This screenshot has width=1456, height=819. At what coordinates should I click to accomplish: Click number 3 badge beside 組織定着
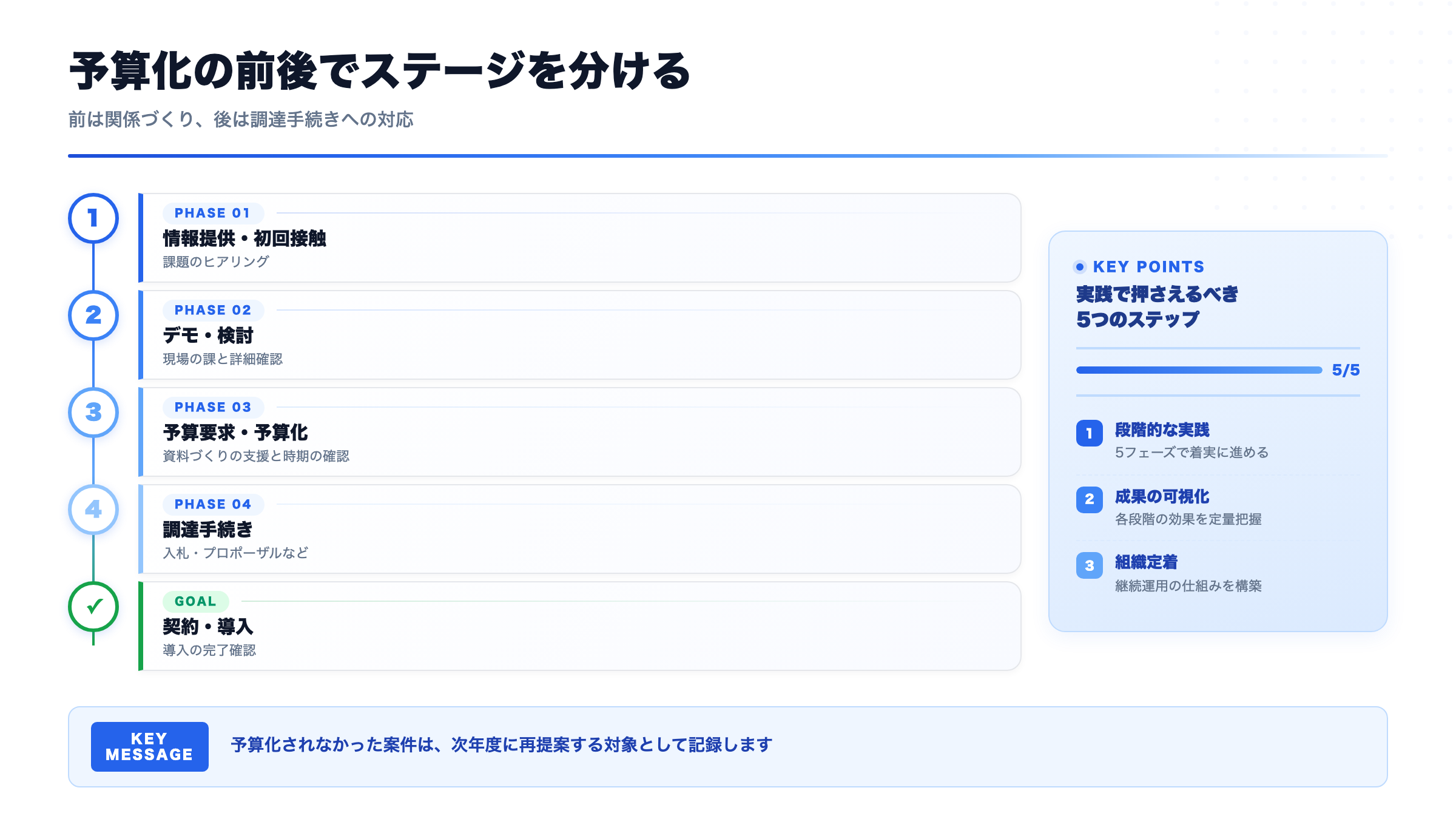click(x=1090, y=565)
